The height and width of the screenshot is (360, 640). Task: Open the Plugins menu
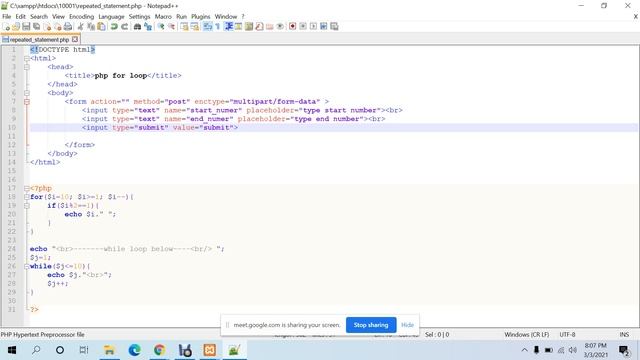200,17
